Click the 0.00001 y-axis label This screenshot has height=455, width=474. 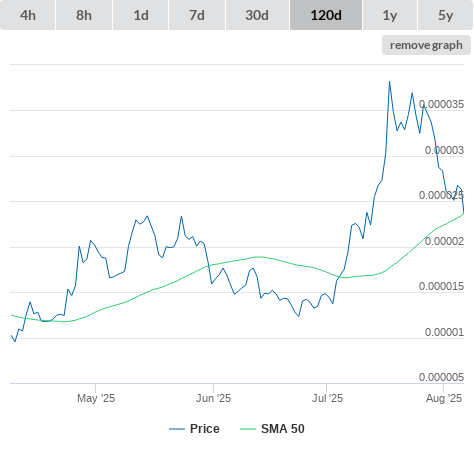coord(444,332)
